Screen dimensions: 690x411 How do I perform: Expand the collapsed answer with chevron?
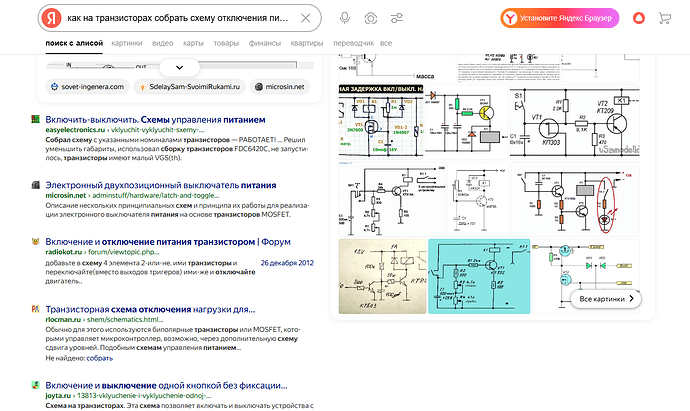coord(179,67)
